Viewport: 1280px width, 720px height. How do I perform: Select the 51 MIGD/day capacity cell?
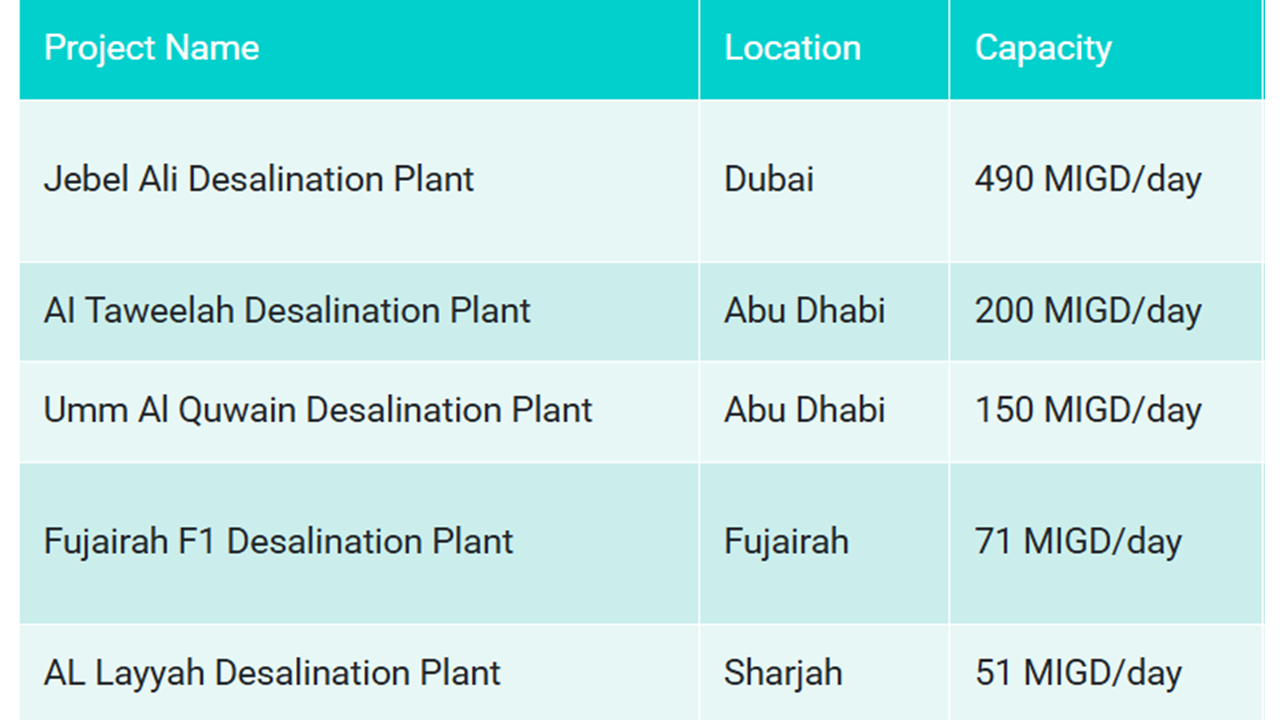(1078, 673)
